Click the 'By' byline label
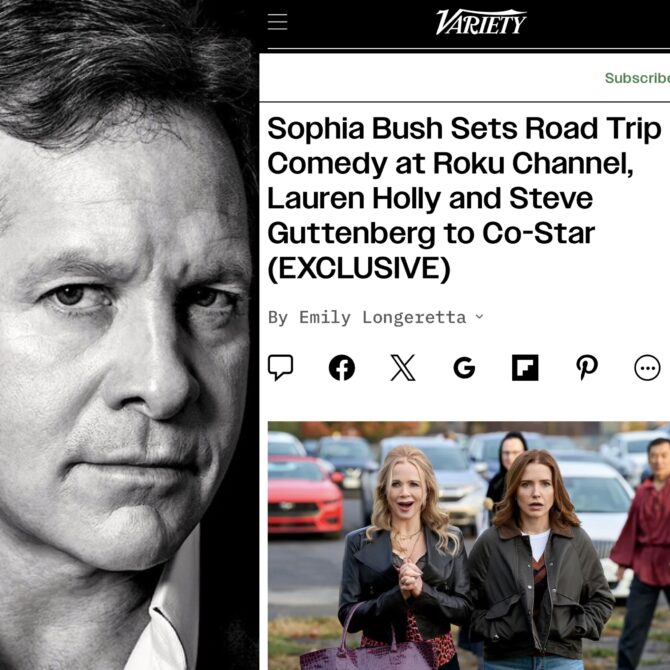 coord(278,318)
